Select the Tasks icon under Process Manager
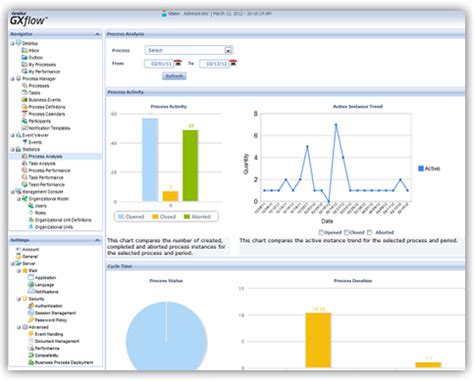Image resolution: width=474 pixels, height=381 pixels. pos(24,93)
